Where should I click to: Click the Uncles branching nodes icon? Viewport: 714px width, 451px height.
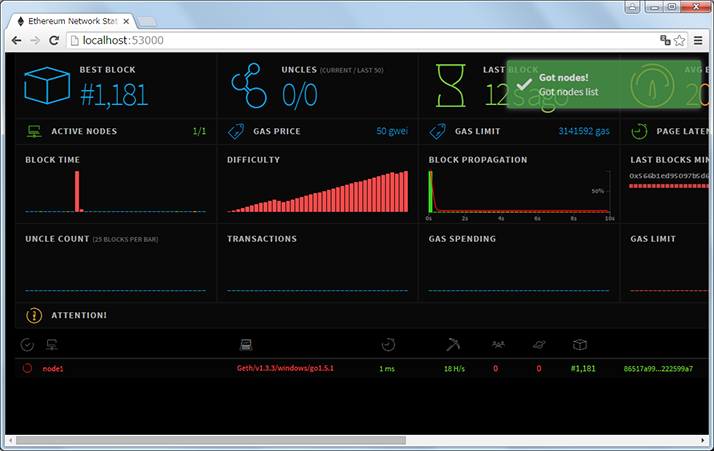click(250, 88)
